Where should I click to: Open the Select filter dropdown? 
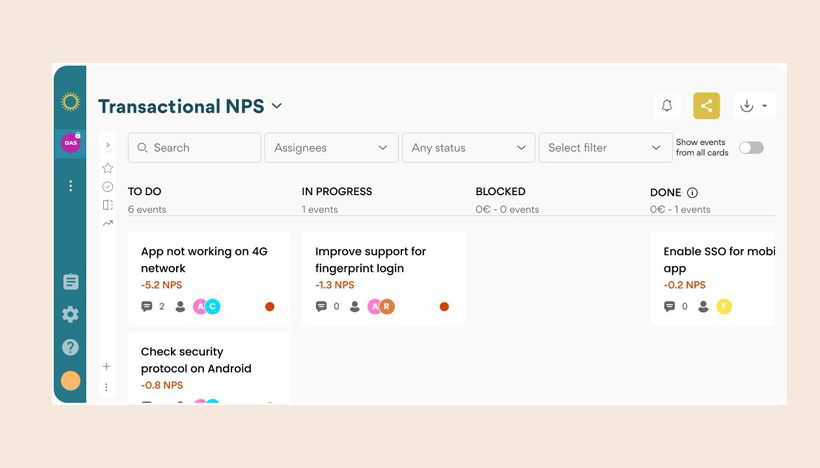[606, 148]
